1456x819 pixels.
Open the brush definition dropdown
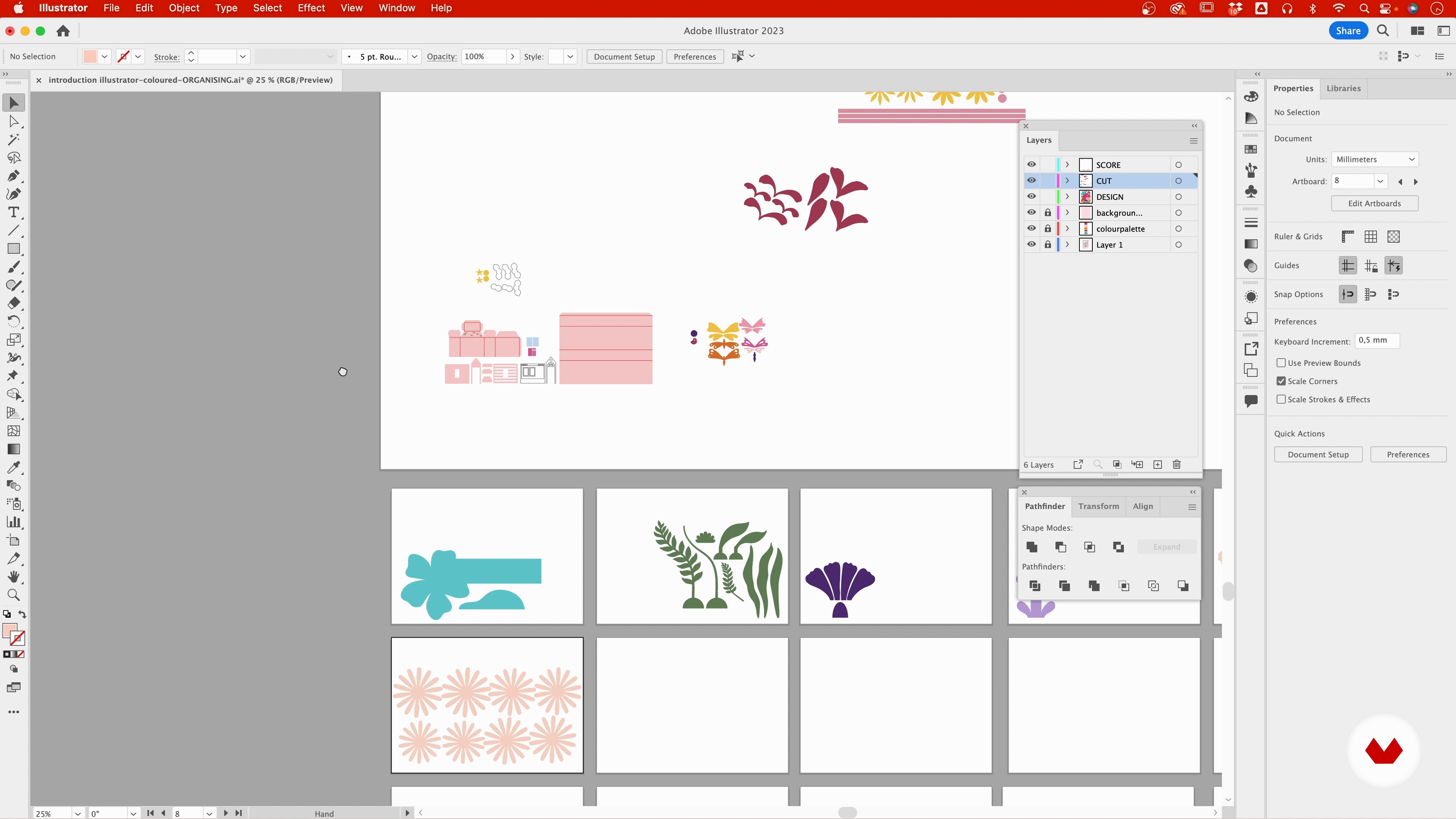[414, 56]
